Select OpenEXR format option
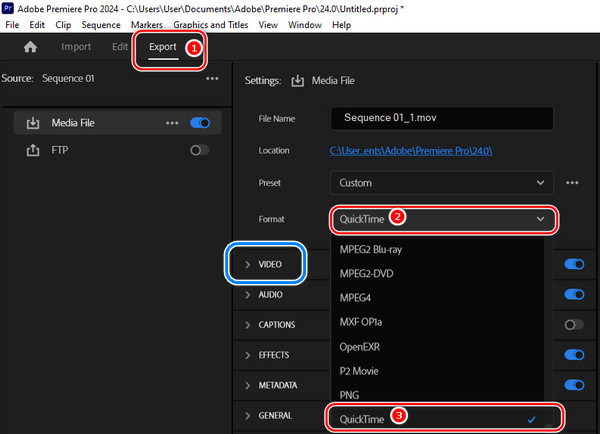Screen dimensions: 600x434 [437, 347]
